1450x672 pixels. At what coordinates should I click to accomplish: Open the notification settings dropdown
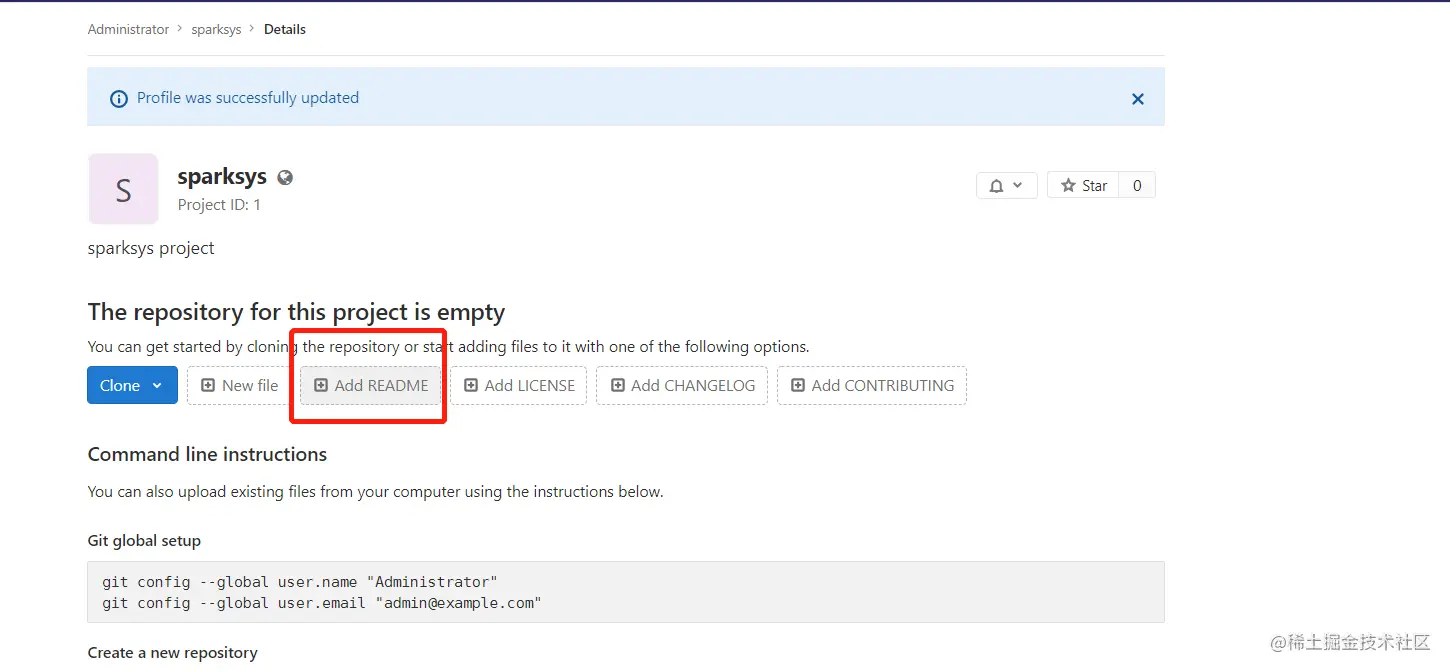(x=1006, y=185)
